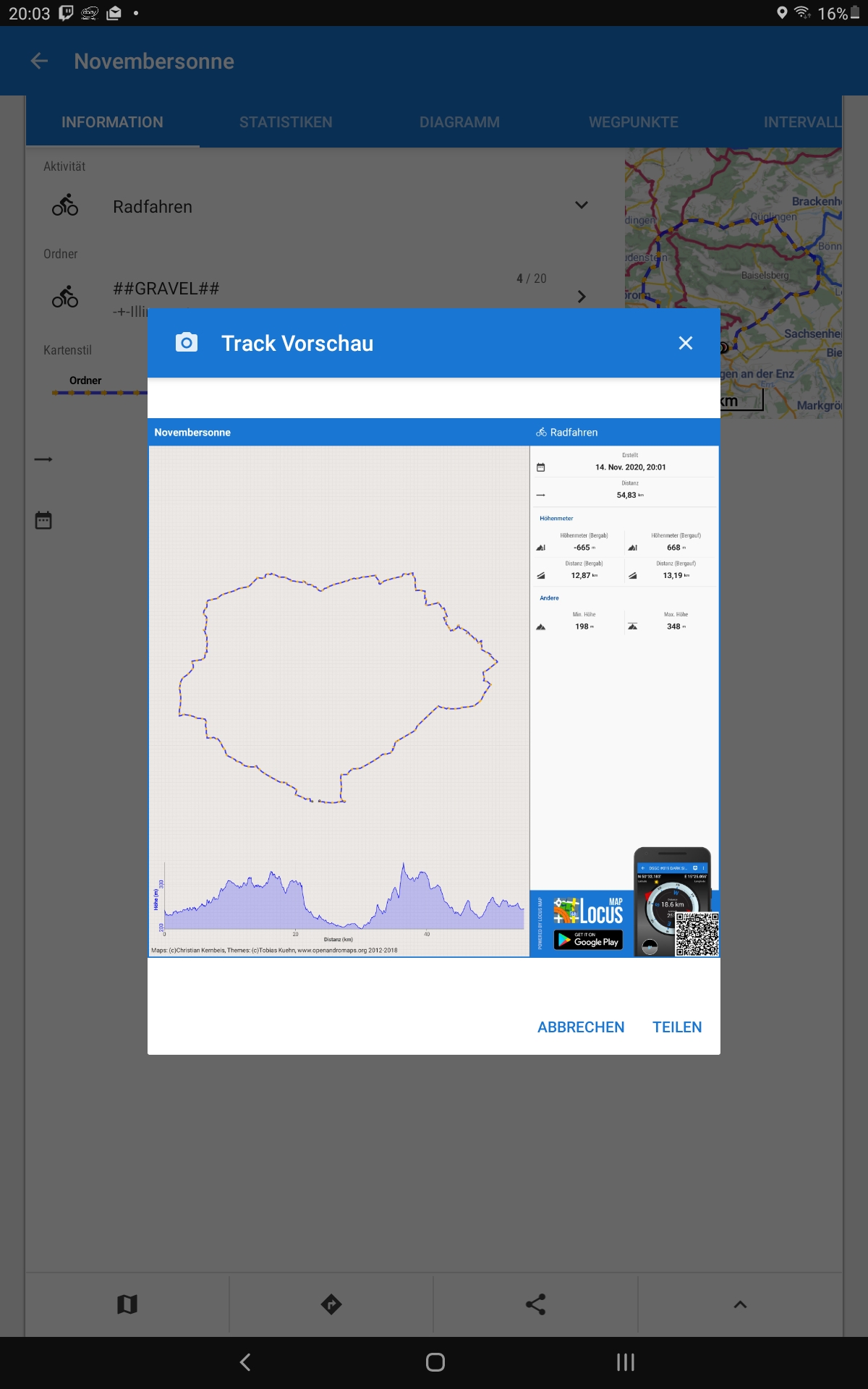Tap the calendar icon on left side

click(x=43, y=520)
